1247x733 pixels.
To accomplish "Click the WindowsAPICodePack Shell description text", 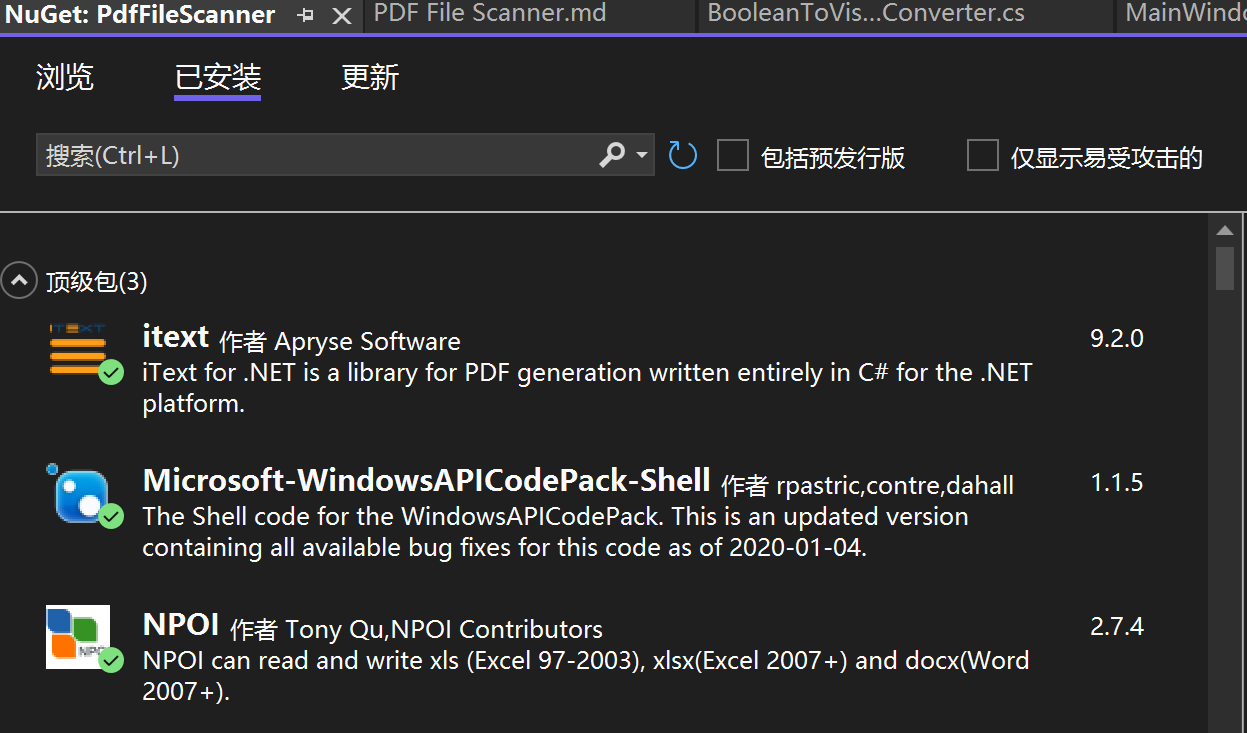I will coord(555,532).
